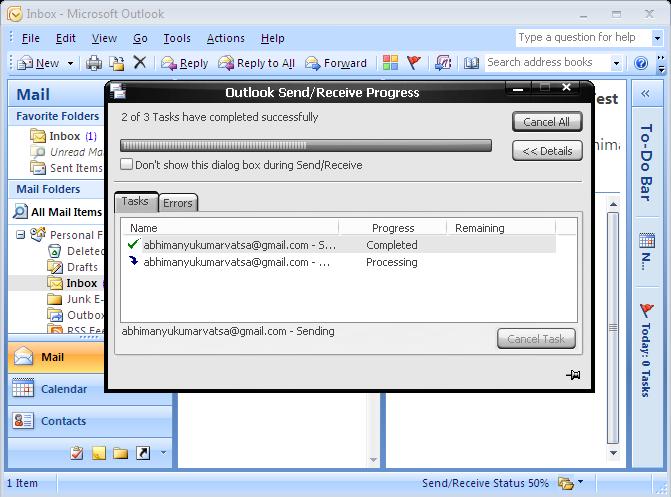
Task: Click the New mail message icon
Action: pos(25,63)
